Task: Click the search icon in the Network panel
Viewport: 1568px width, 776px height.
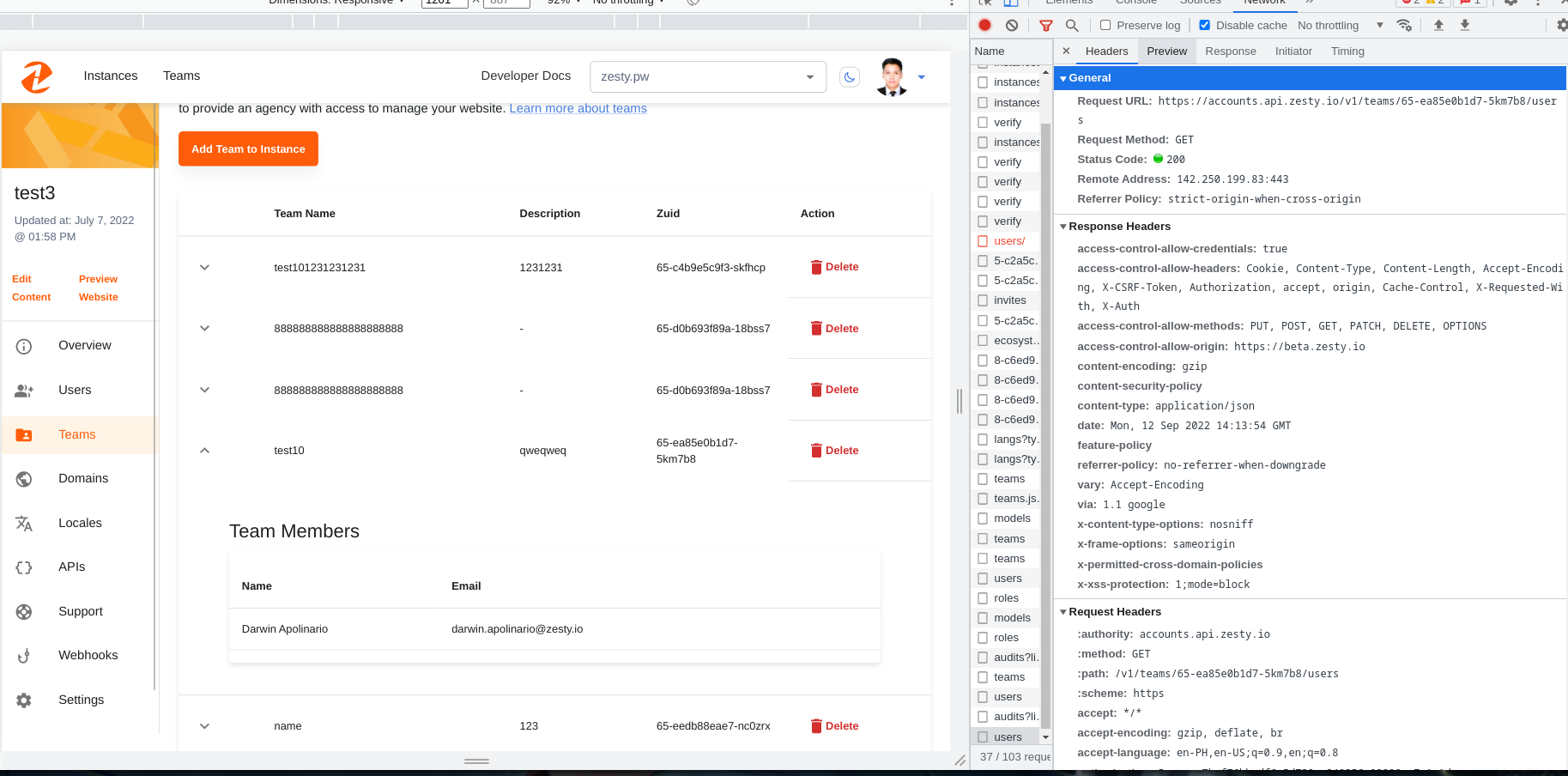Action: coord(1072,25)
